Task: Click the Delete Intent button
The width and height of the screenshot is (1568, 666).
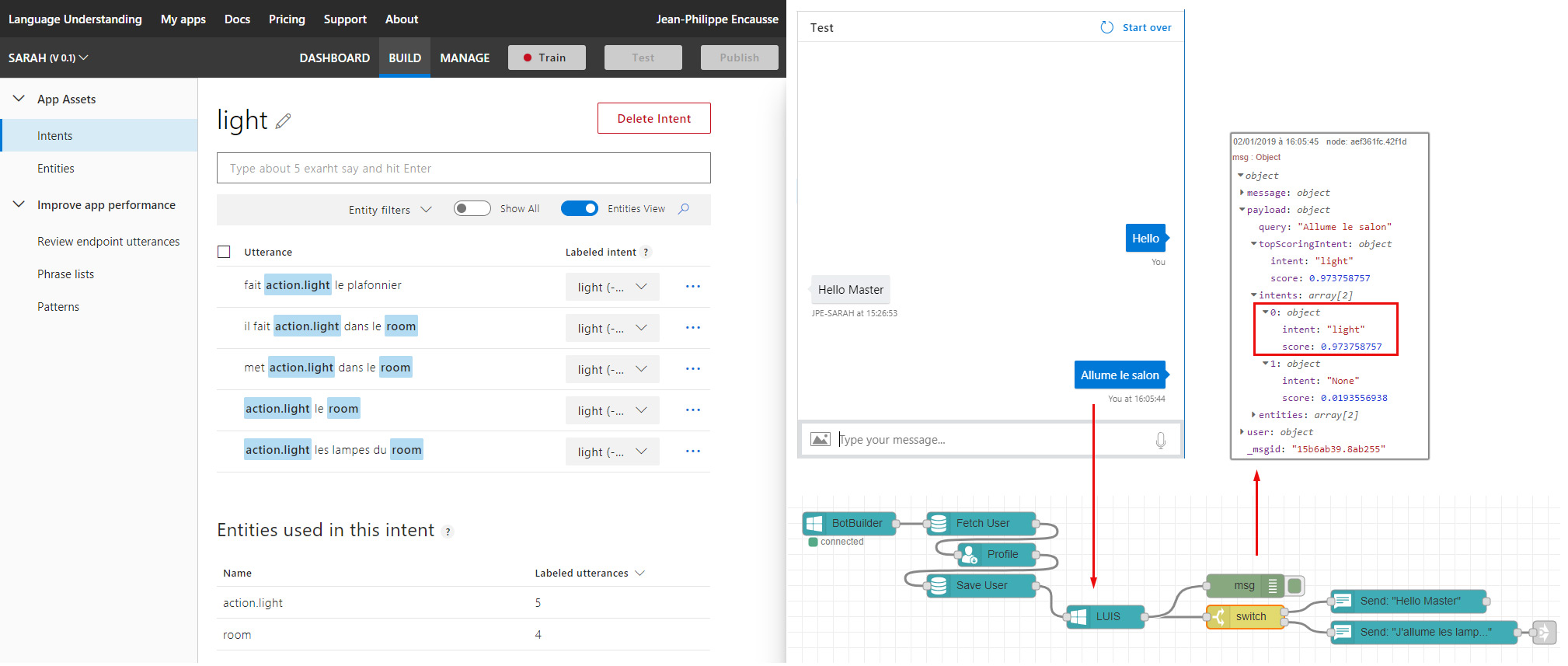Action: tap(653, 119)
